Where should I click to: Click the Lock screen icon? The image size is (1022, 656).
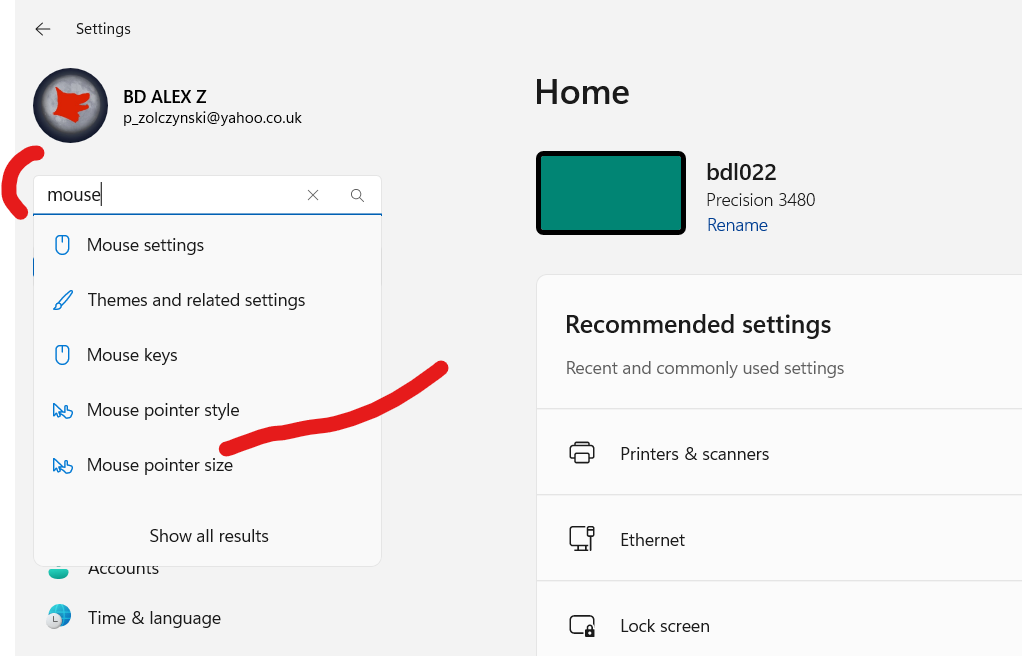click(582, 625)
